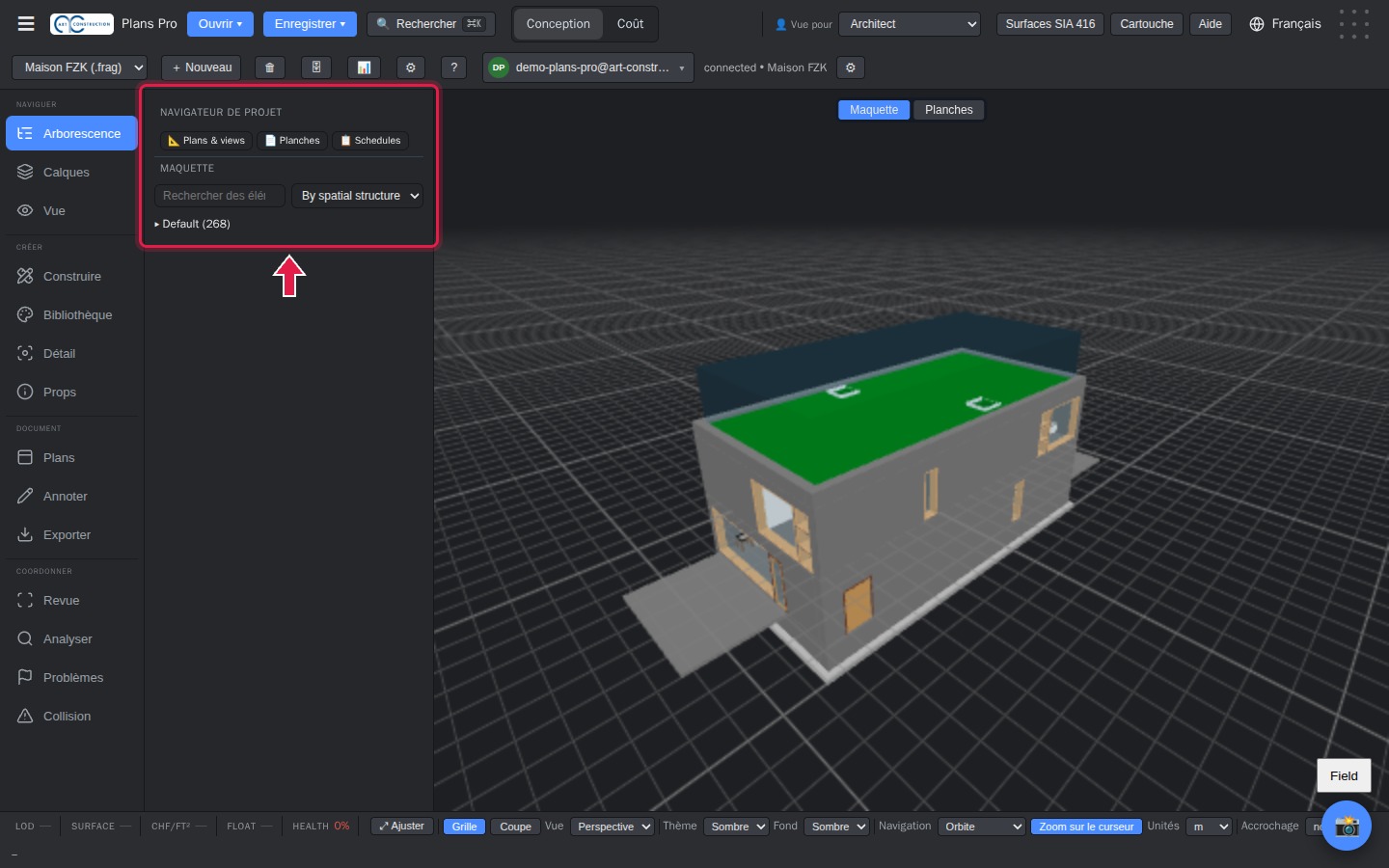The height and width of the screenshot is (868, 1389).
Task: Expand the Default (268) tree node
Action: point(193,224)
